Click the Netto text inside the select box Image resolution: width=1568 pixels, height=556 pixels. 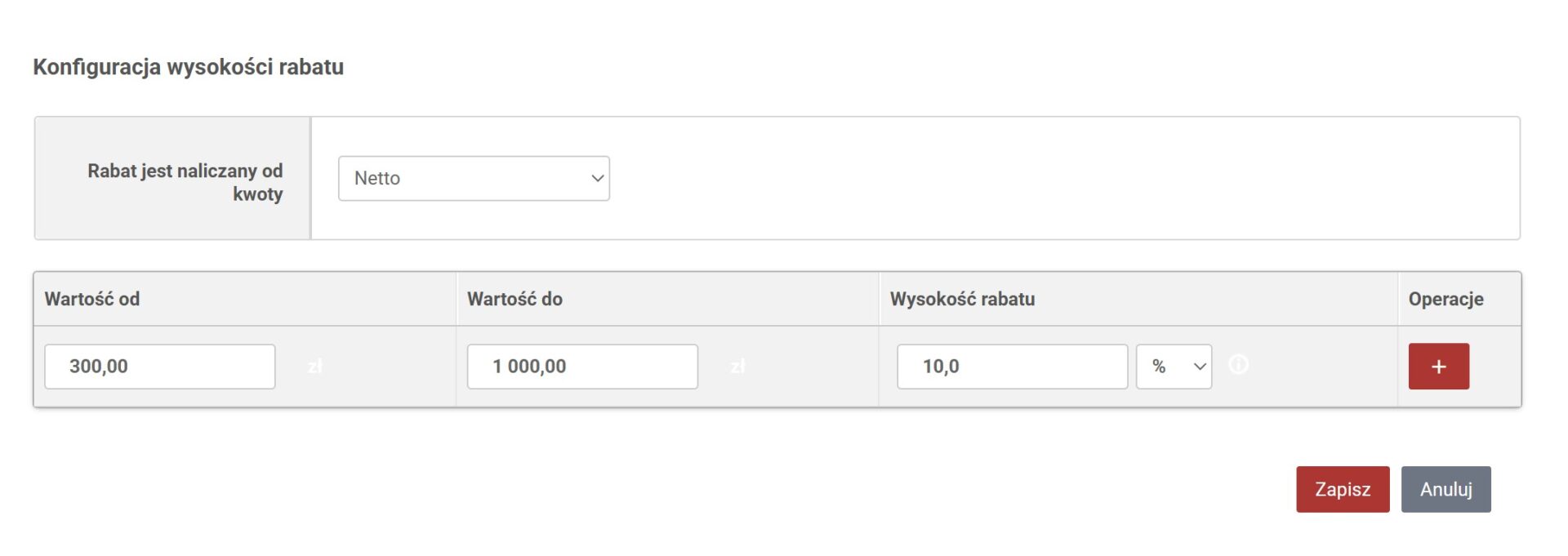pyautogui.click(x=377, y=178)
